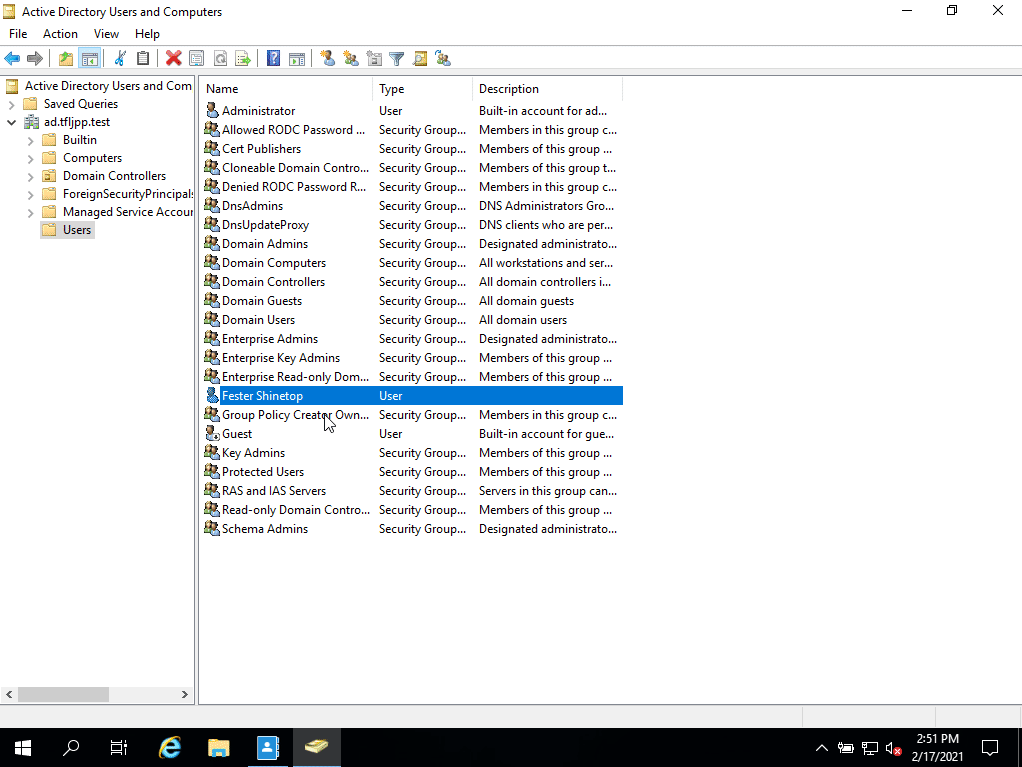1022x767 pixels.
Task: Open the Help menu
Action: (x=147, y=34)
